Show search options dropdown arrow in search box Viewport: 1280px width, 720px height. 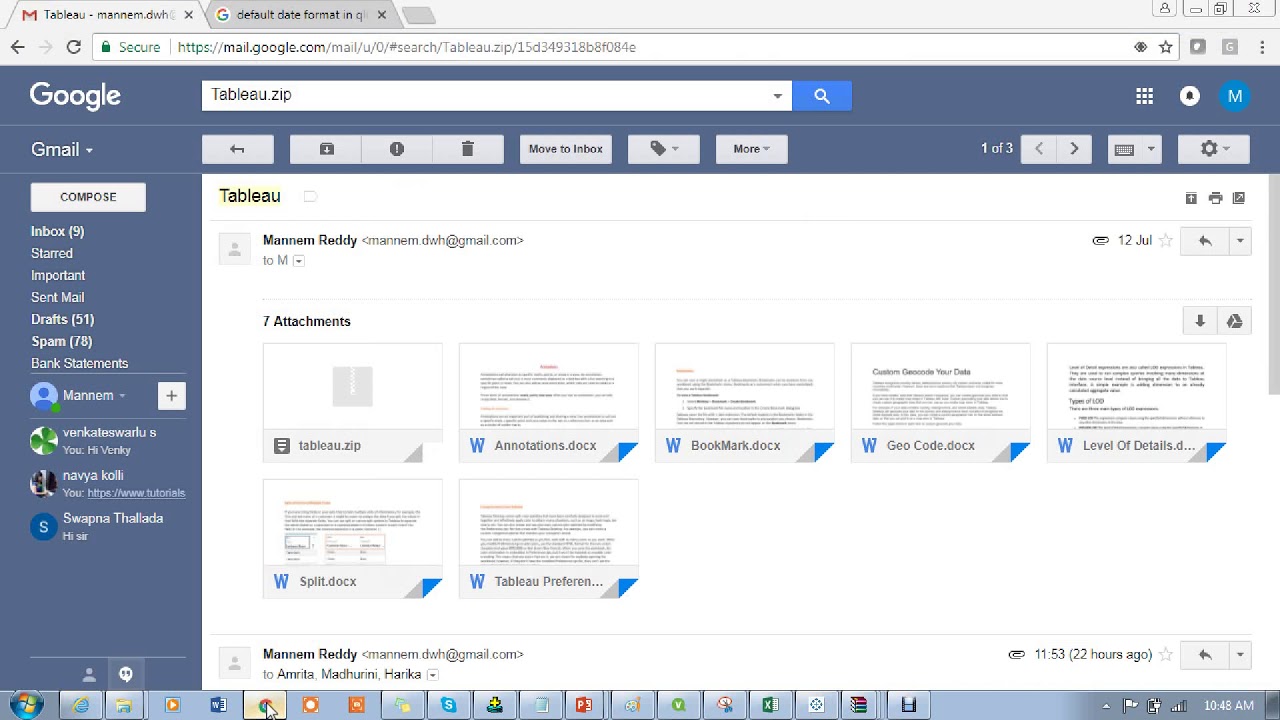777,96
